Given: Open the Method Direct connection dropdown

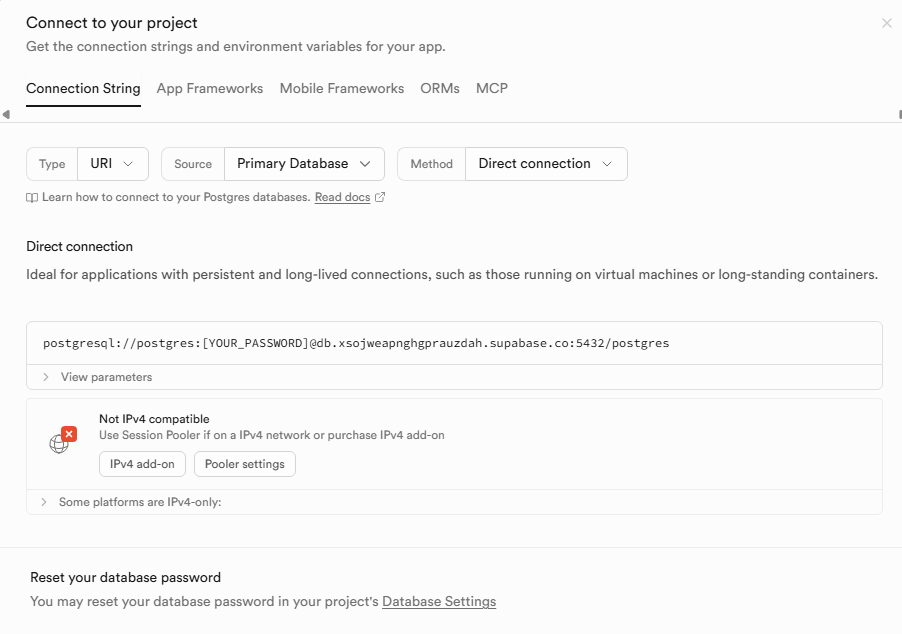Looking at the screenshot, I should 546,164.
